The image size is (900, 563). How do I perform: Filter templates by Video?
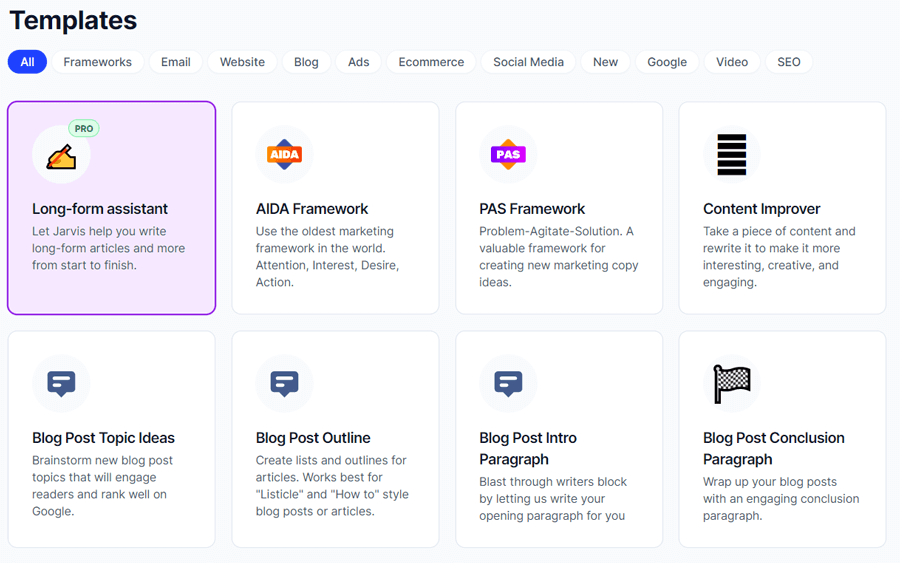click(x=732, y=62)
